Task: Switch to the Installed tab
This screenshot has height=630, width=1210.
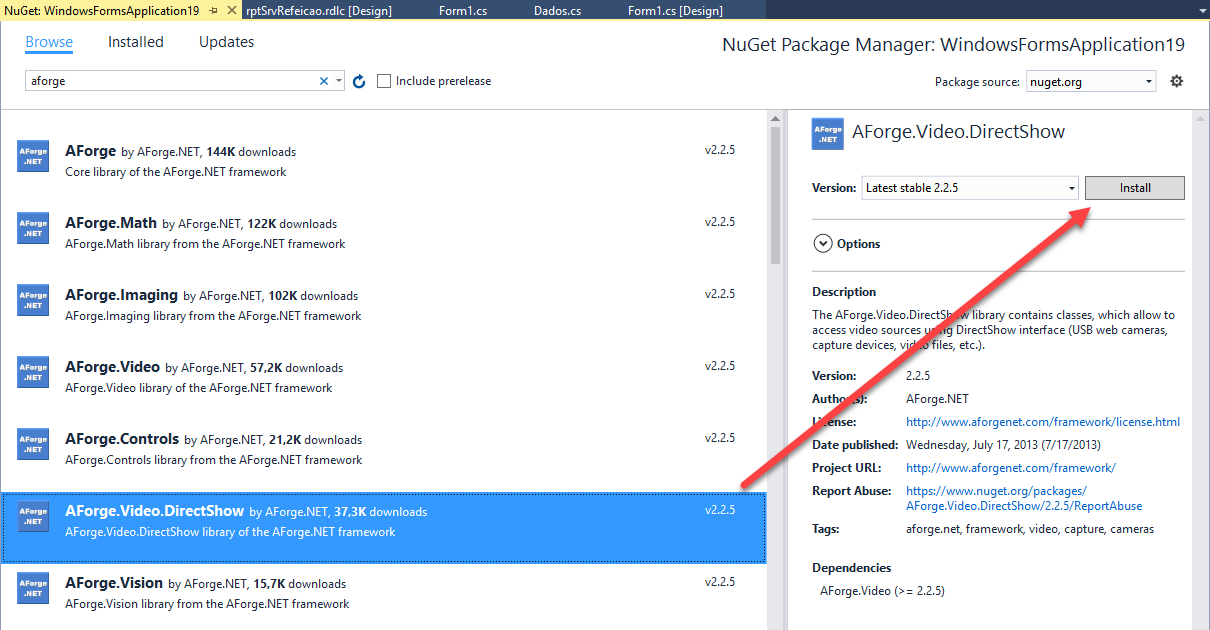Action: click(136, 42)
